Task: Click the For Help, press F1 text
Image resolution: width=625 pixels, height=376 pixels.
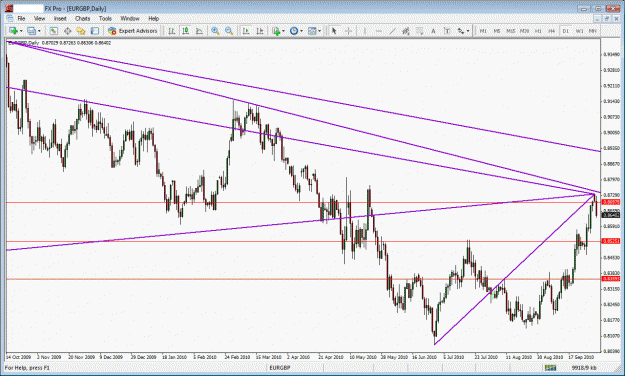Action: [x=27, y=368]
